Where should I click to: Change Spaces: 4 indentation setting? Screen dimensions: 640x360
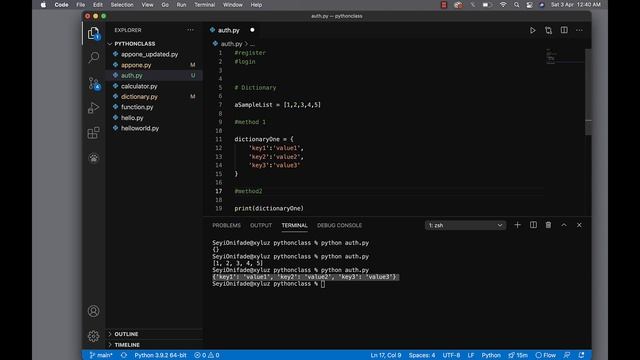pos(422,355)
